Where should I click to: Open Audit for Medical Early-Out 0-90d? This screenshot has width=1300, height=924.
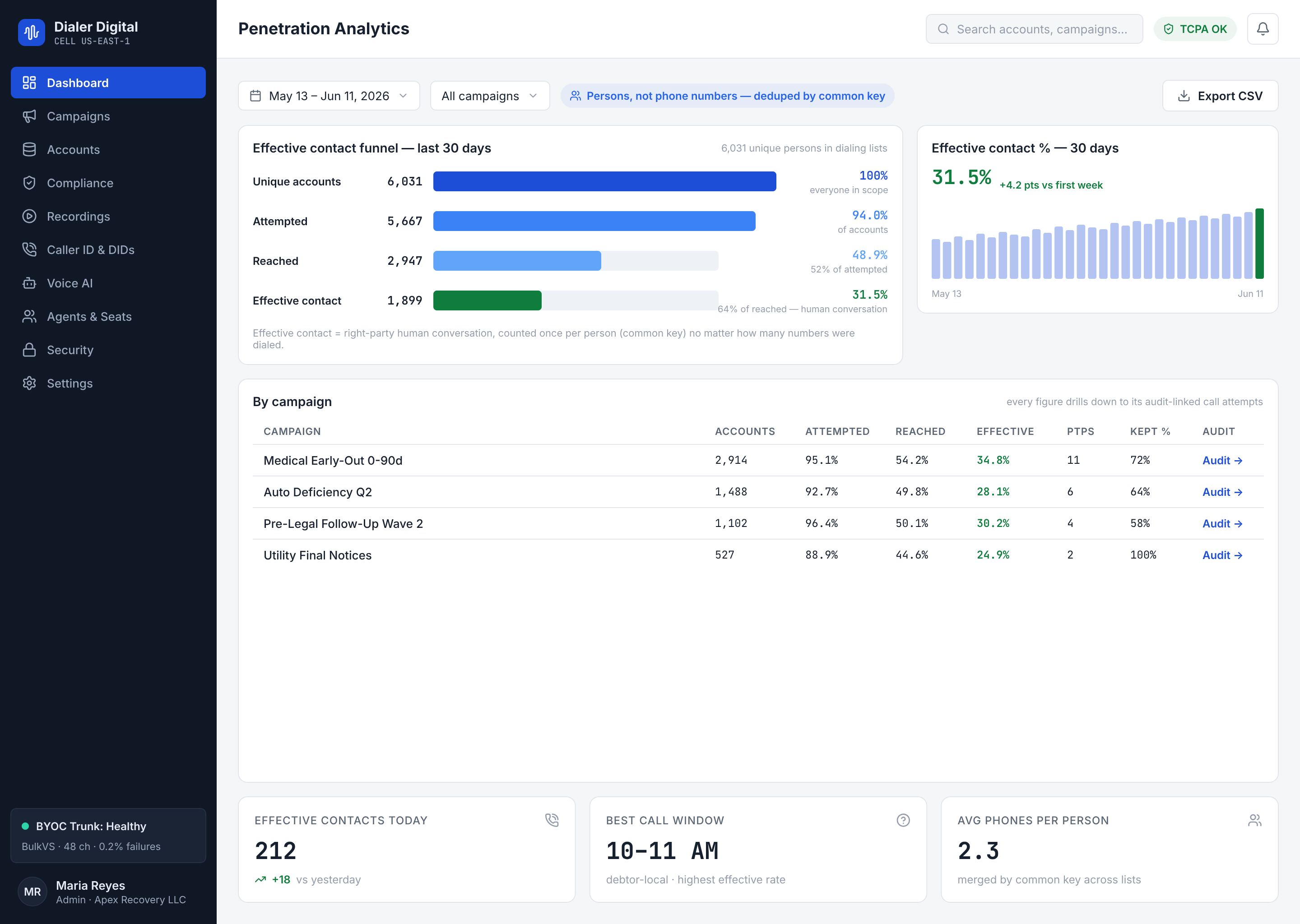coord(1222,460)
